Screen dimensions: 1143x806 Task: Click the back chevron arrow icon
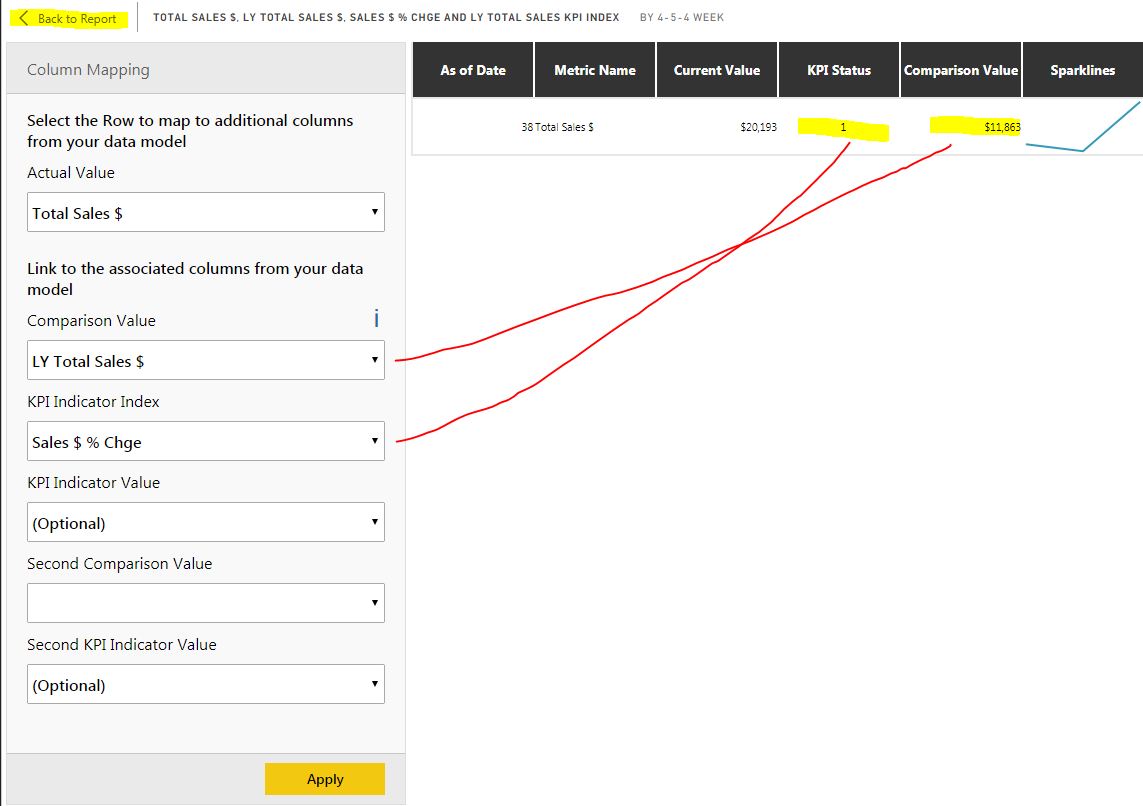point(23,18)
